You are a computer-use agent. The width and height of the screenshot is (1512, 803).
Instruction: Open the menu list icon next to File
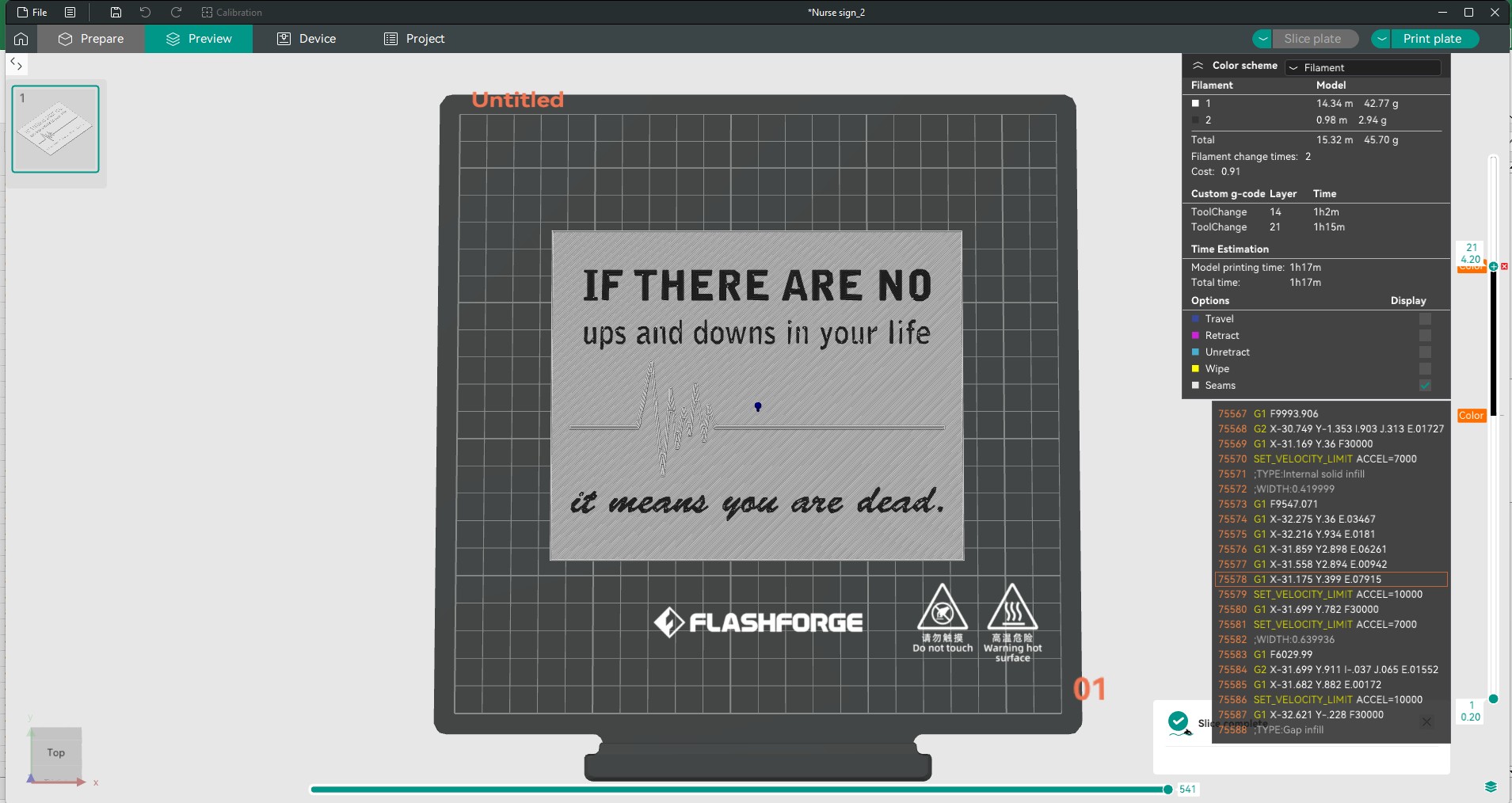[x=70, y=12]
